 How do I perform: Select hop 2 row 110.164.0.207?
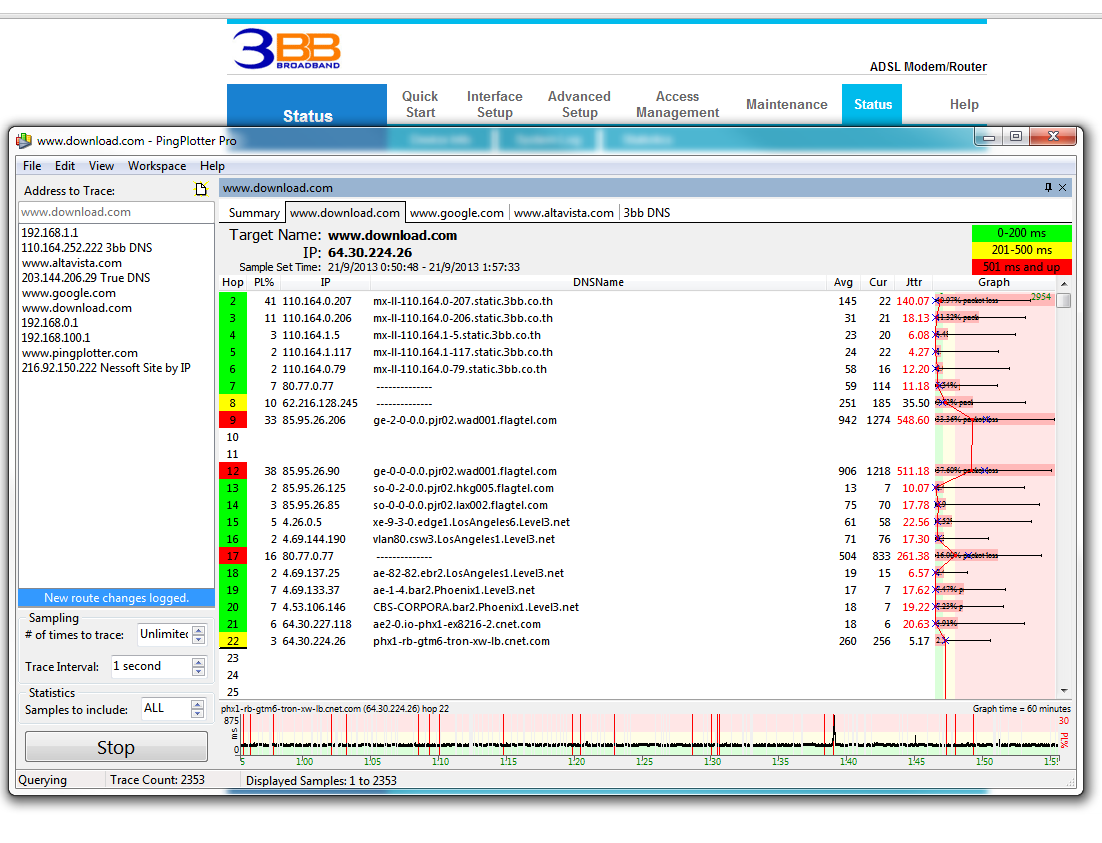pos(637,301)
